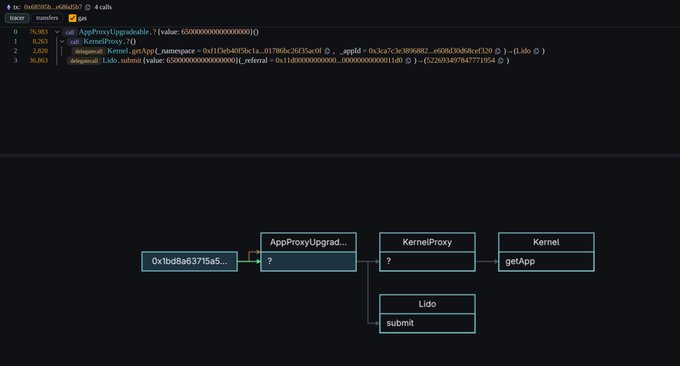
Task: Click the call badge in the KernelProxy row
Action: coord(75,42)
